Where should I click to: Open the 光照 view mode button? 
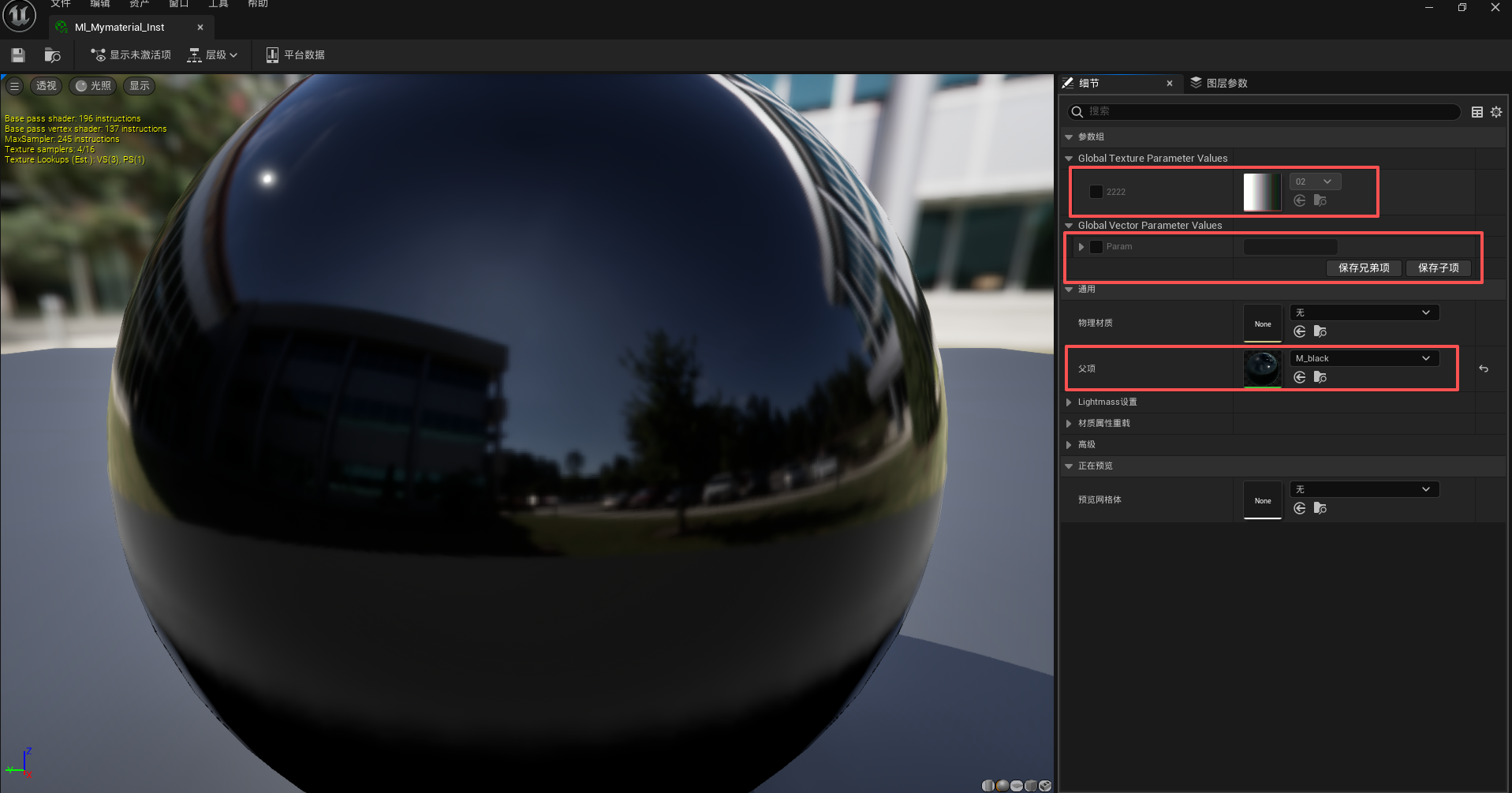(93, 86)
